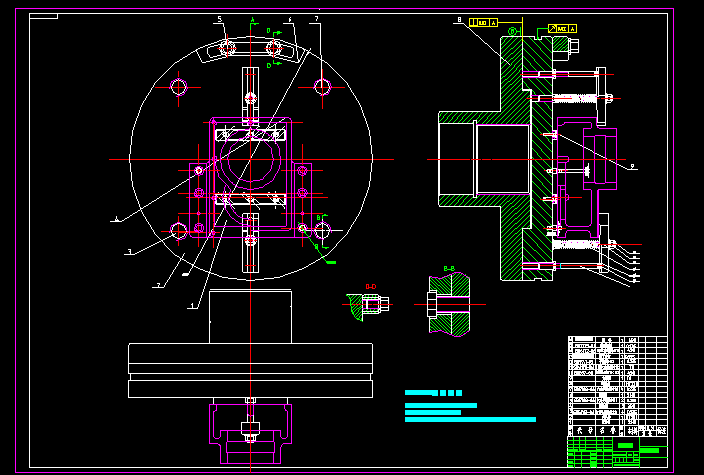Image resolution: width=704 pixels, height=475 pixels.
Task: Select the callout number 9 label
Action: (x=632, y=167)
